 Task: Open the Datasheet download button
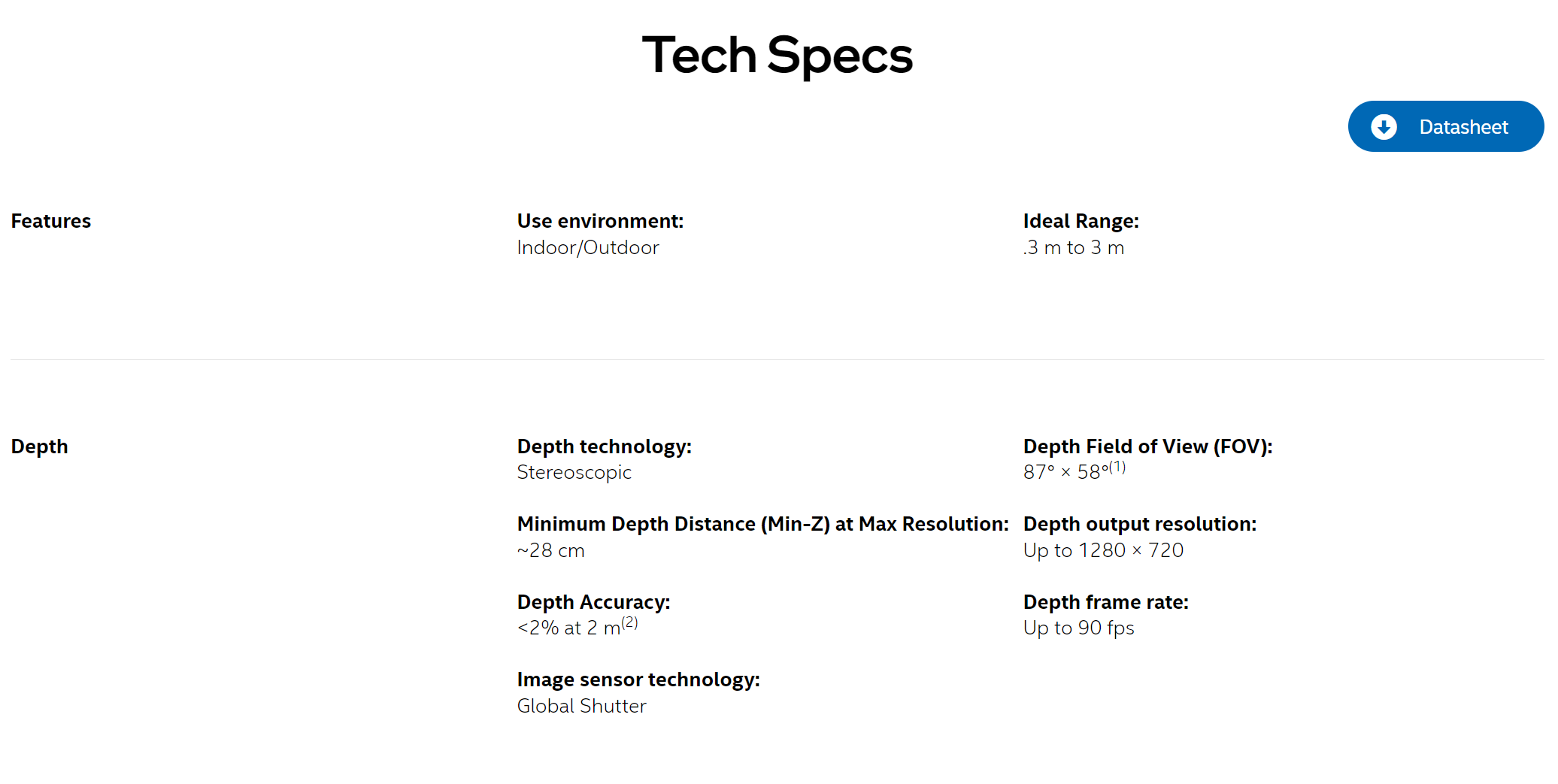pos(1445,126)
